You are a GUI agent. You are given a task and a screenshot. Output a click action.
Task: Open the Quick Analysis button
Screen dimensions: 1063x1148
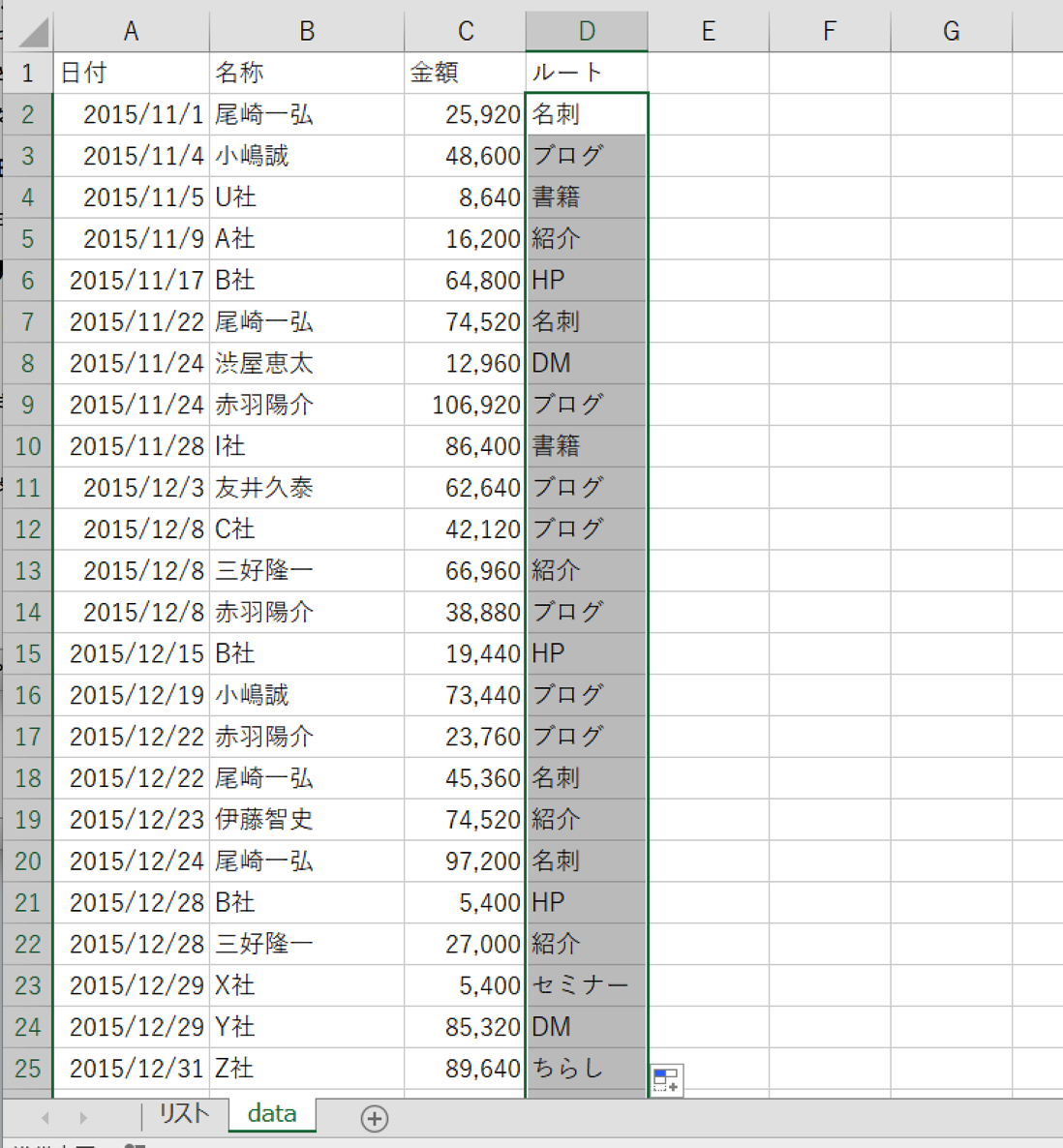[666, 1080]
